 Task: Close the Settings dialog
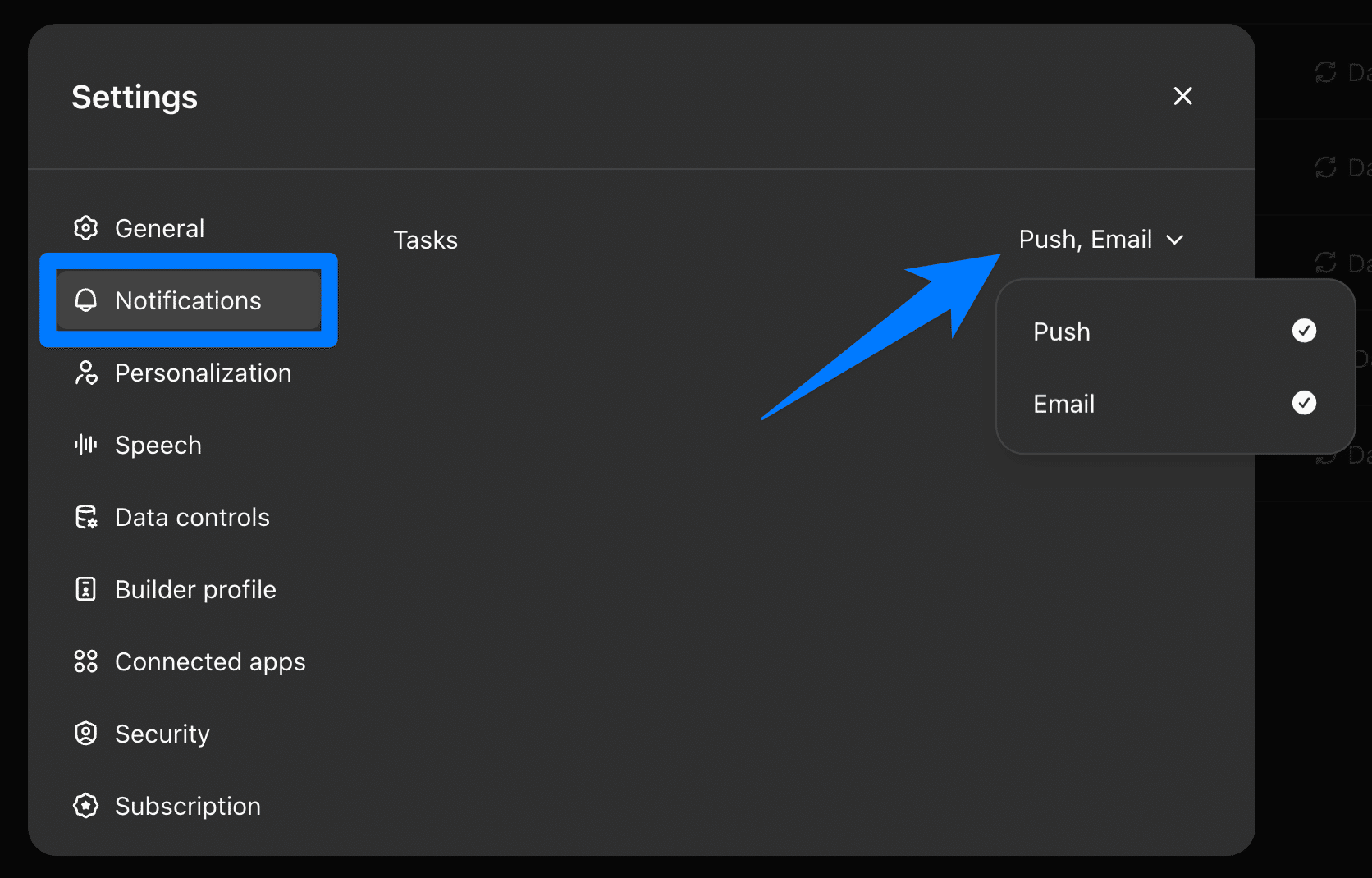point(1182,96)
